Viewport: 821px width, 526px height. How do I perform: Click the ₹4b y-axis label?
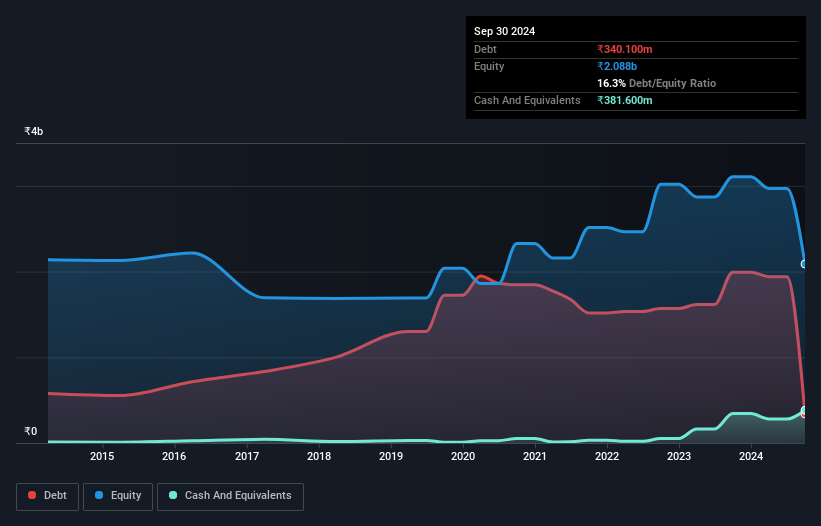(x=34, y=131)
